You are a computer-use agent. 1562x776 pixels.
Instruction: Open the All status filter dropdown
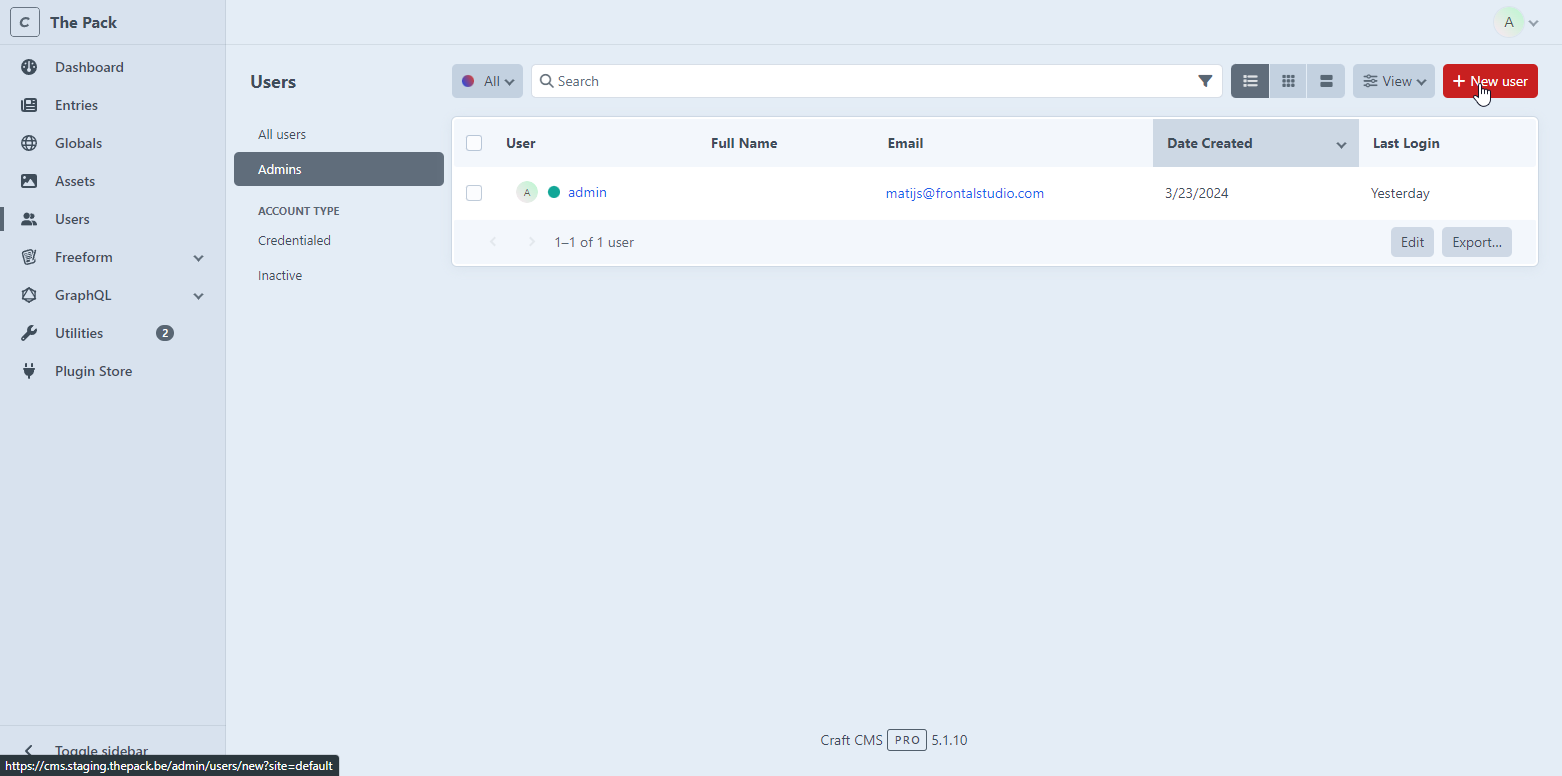[x=487, y=81]
